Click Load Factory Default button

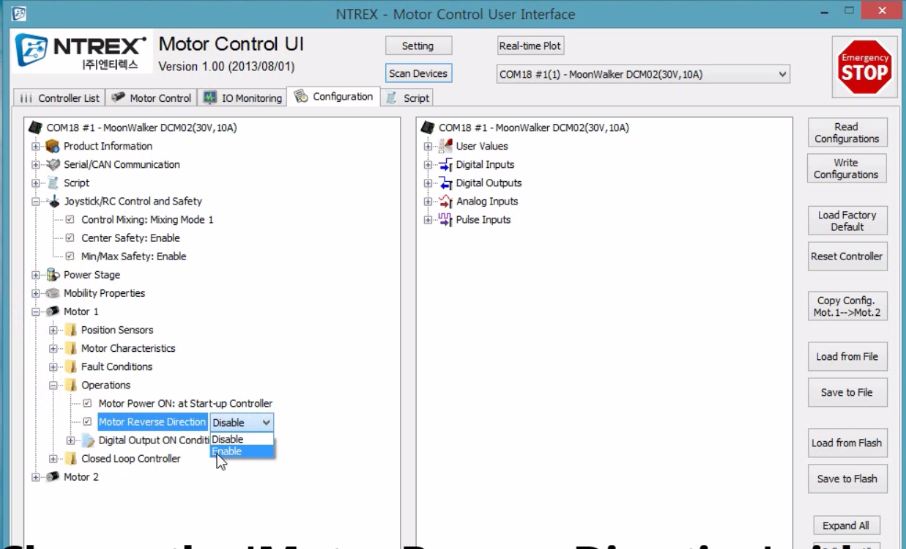847,221
